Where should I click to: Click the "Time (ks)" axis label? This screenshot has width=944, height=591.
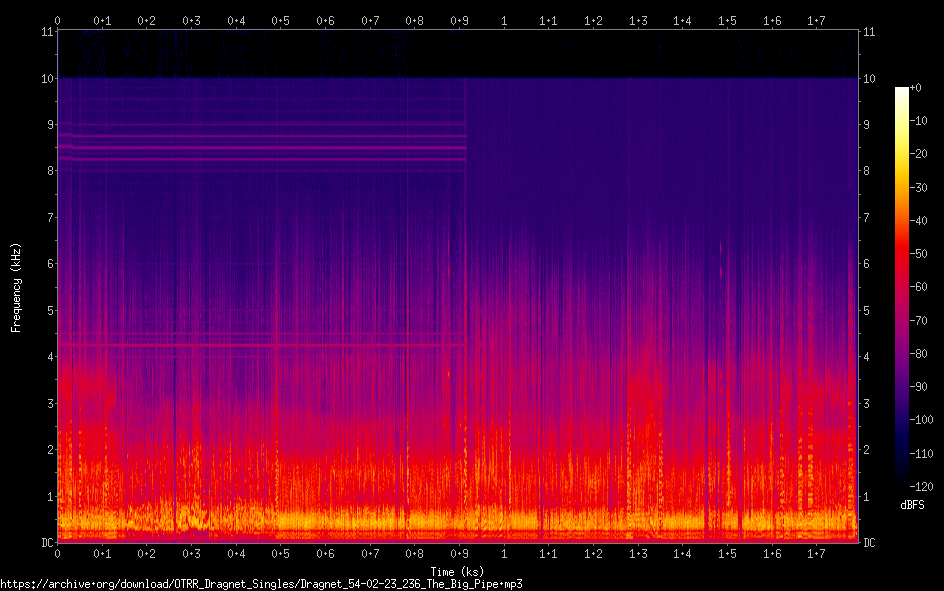pyautogui.click(x=456, y=571)
